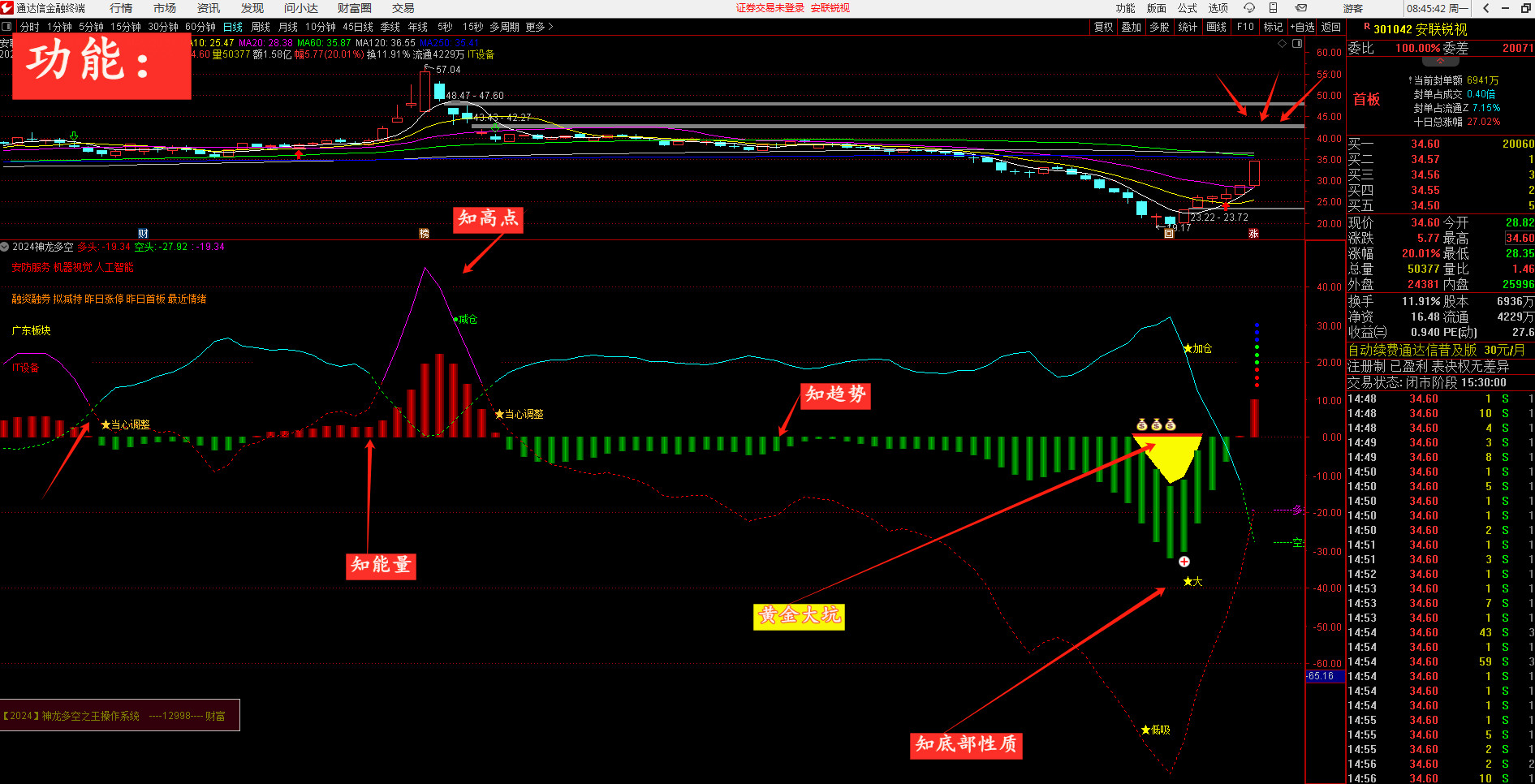The height and width of the screenshot is (784, 1535).
Task: Switch to 5分钟 period tab
Action: pos(91,27)
